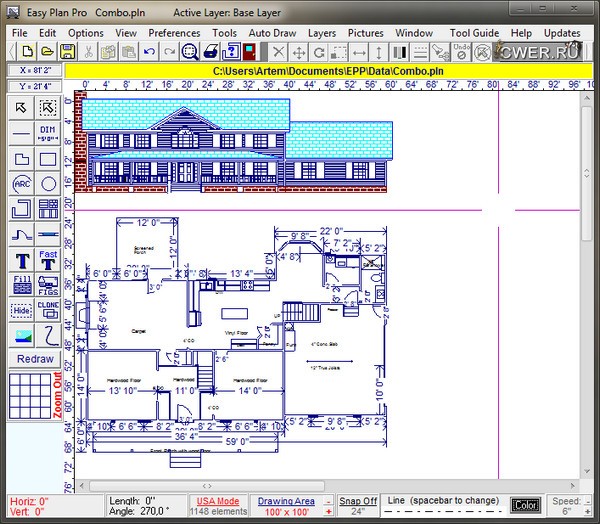
Task: Open the Preferences menu
Action: 174,33
